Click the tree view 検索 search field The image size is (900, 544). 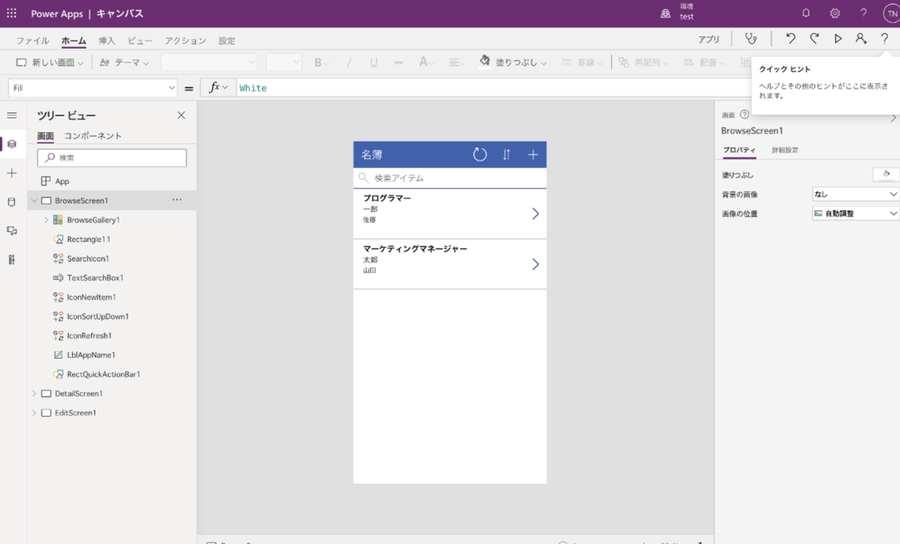(x=112, y=158)
